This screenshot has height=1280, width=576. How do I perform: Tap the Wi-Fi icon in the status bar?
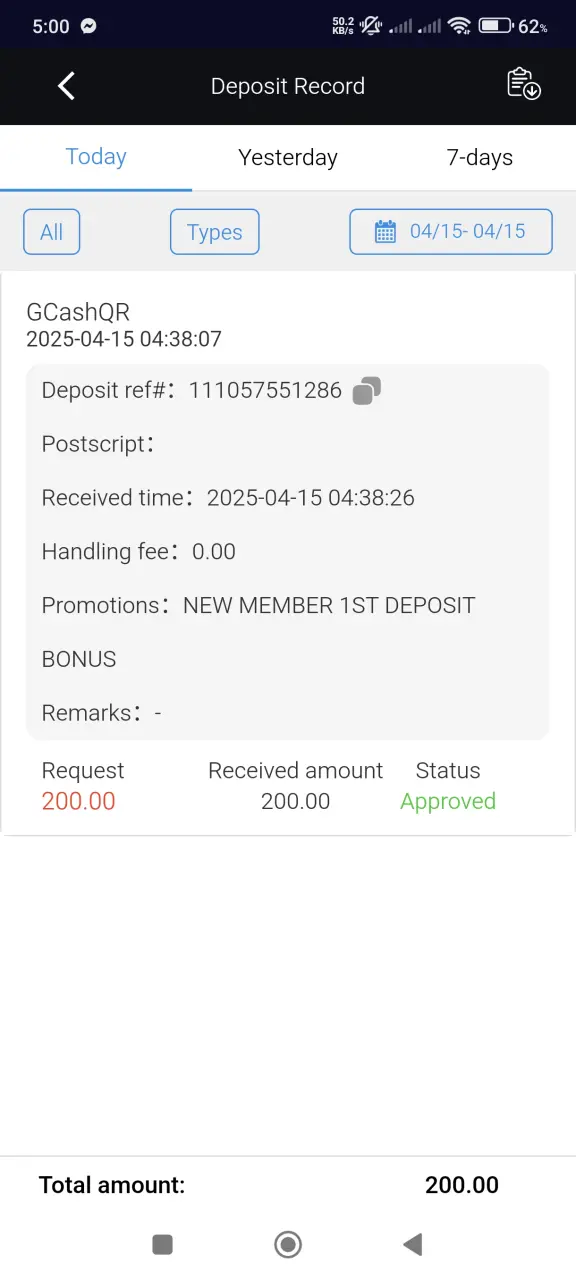[x=459, y=26]
